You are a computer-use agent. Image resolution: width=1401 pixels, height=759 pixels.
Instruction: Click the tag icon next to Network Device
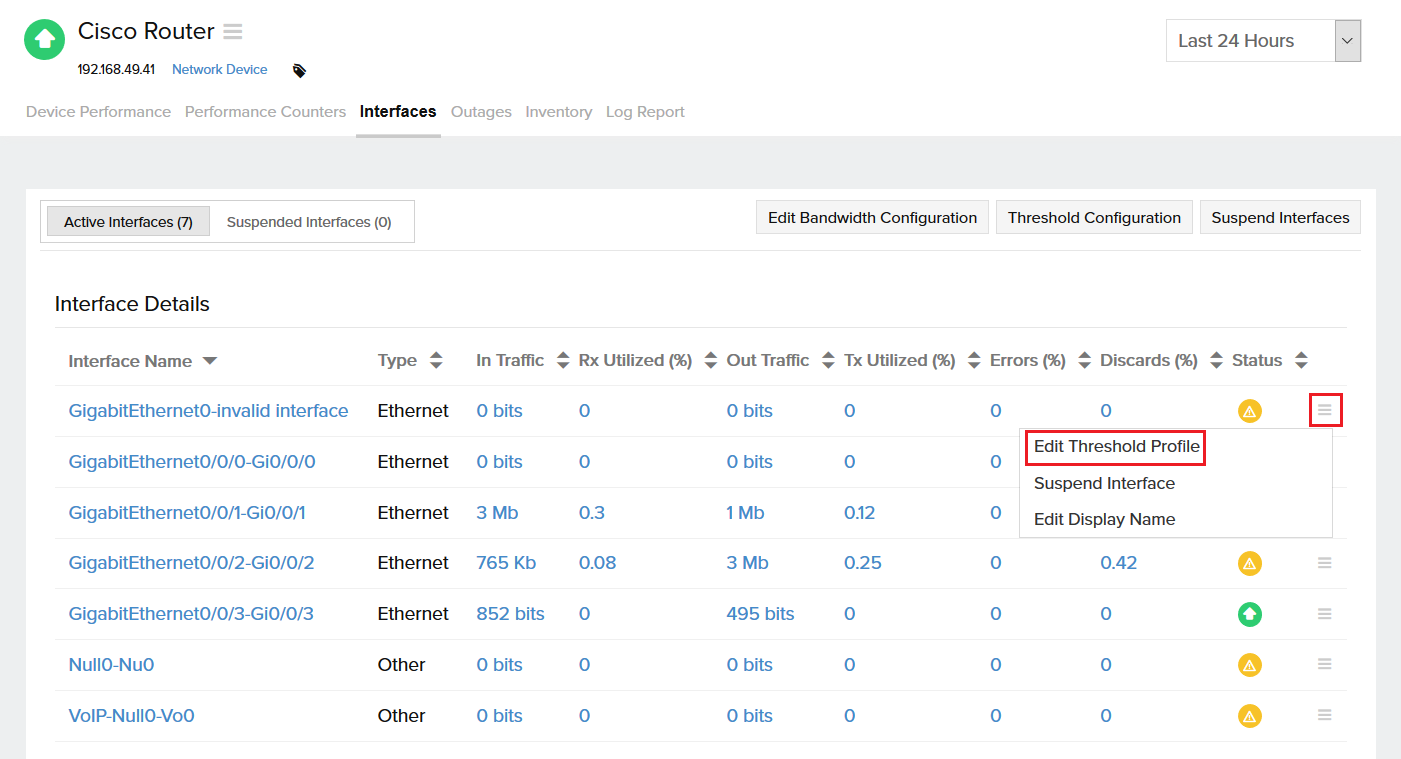point(299,70)
